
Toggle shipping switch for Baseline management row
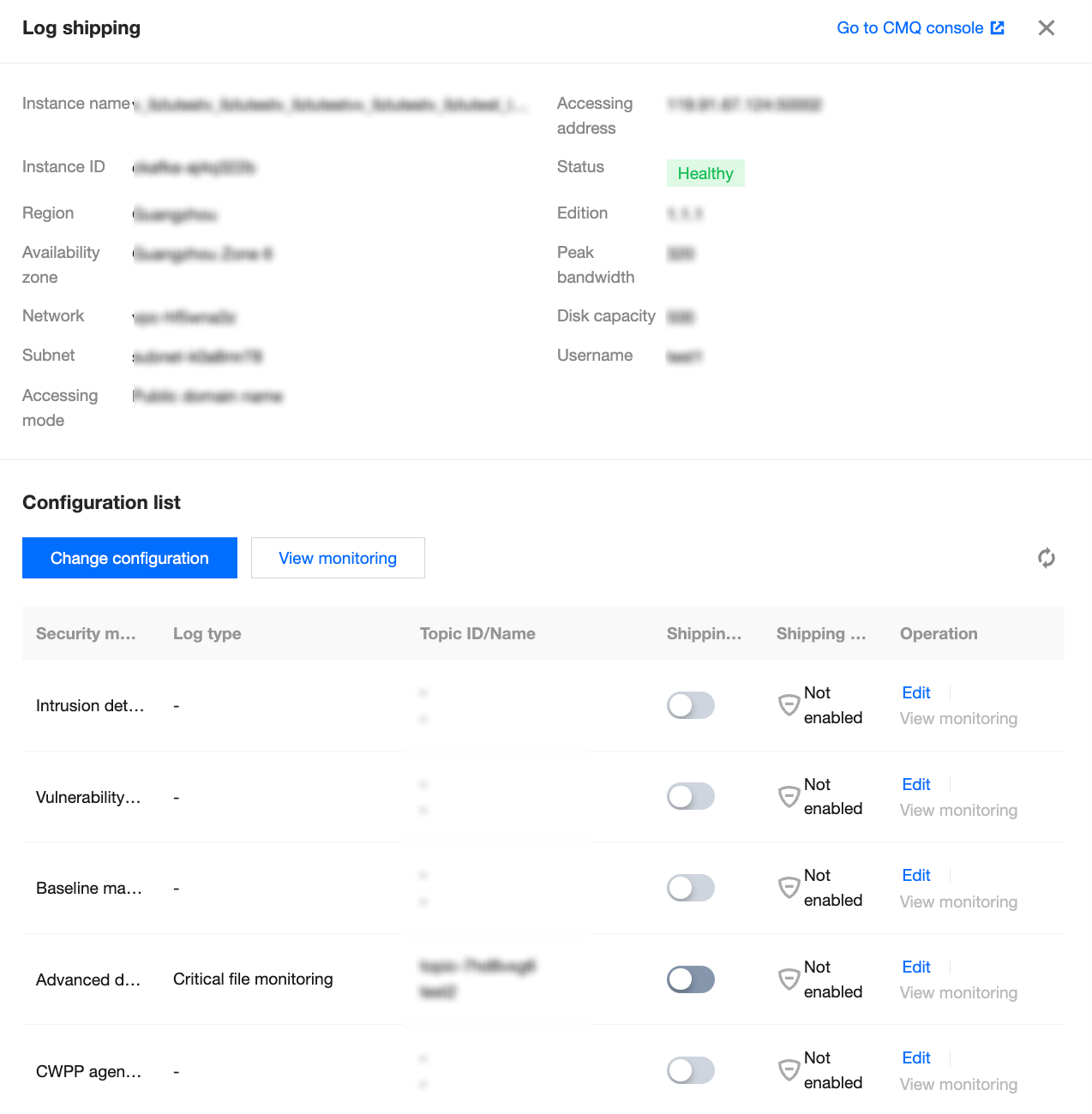point(690,888)
